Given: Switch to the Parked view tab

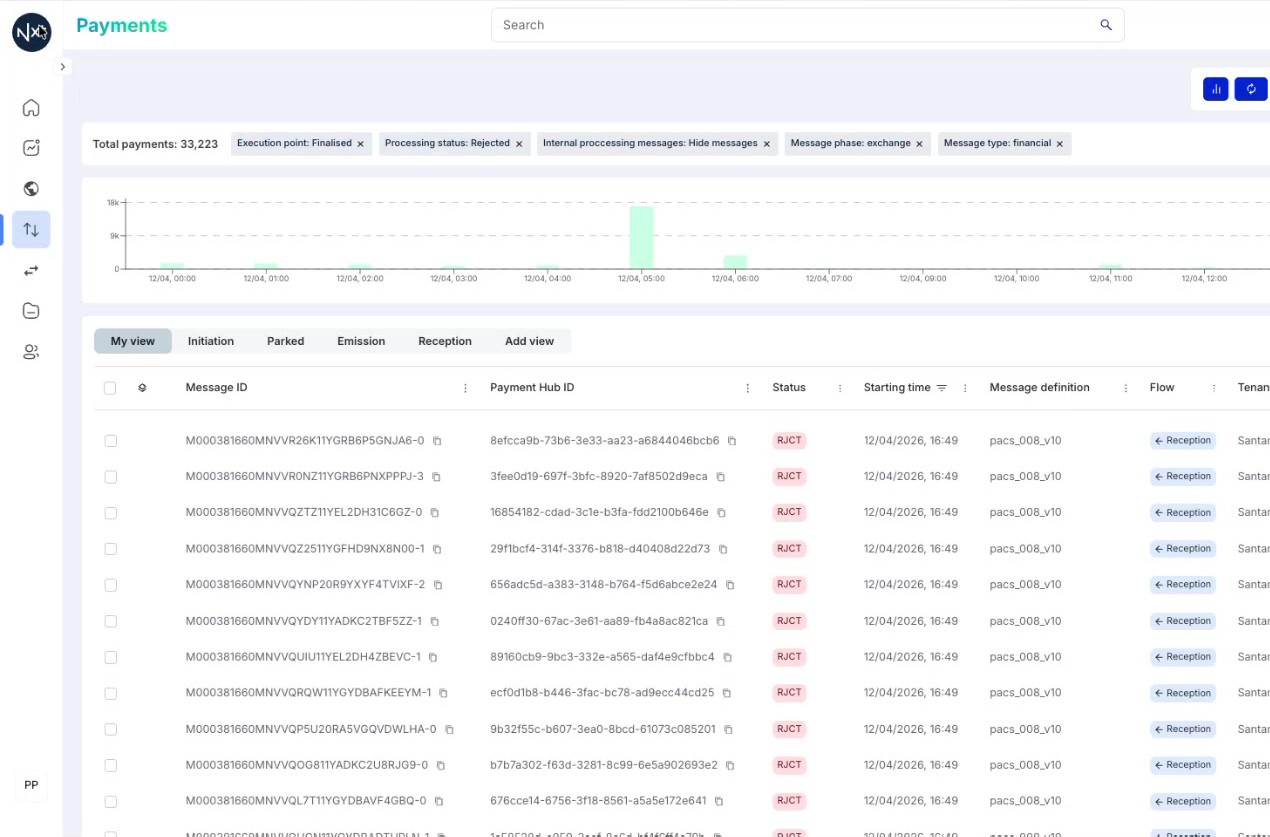Looking at the screenshot, I should tap(285, 341).
